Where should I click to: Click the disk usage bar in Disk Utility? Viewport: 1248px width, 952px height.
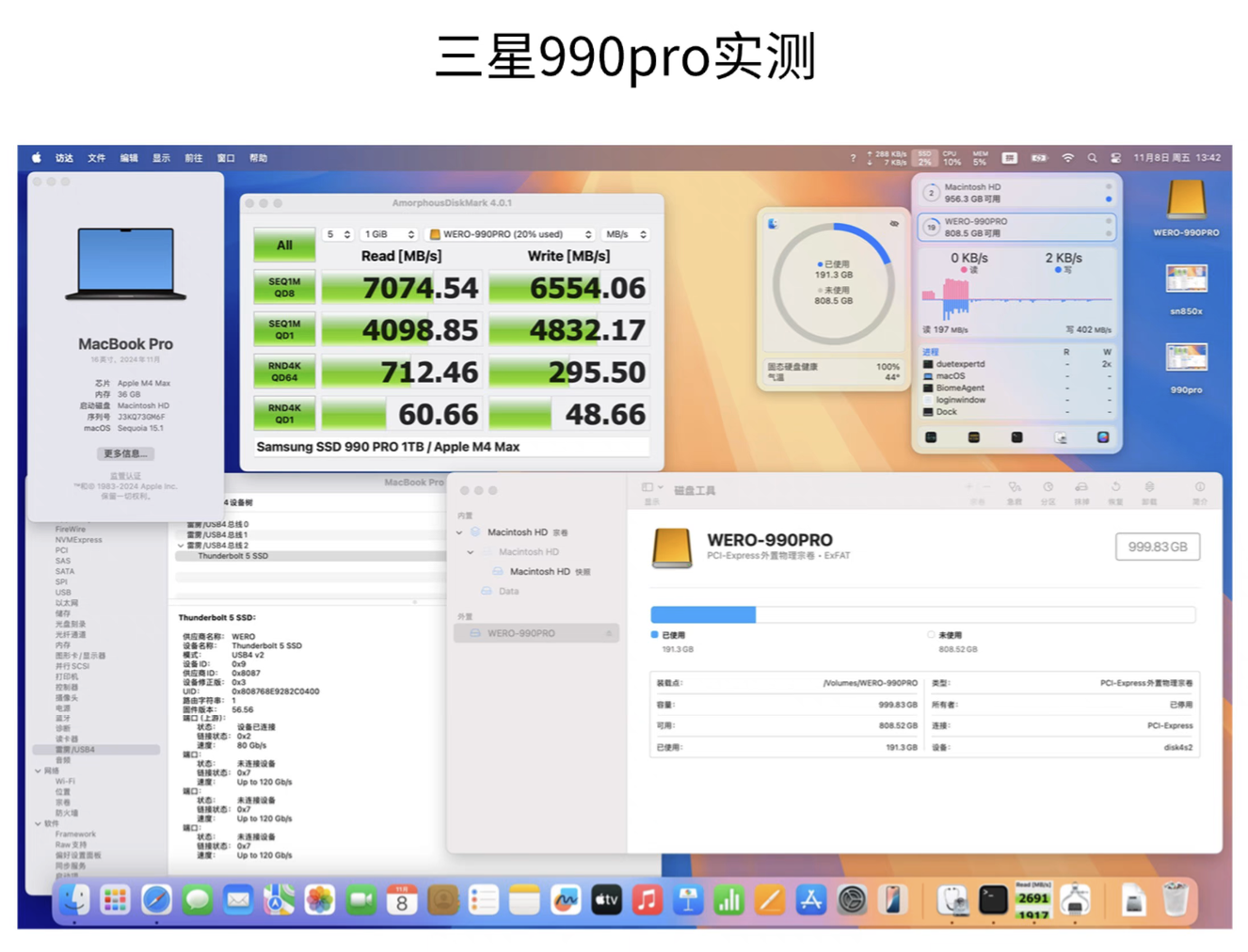pos(922,615)
